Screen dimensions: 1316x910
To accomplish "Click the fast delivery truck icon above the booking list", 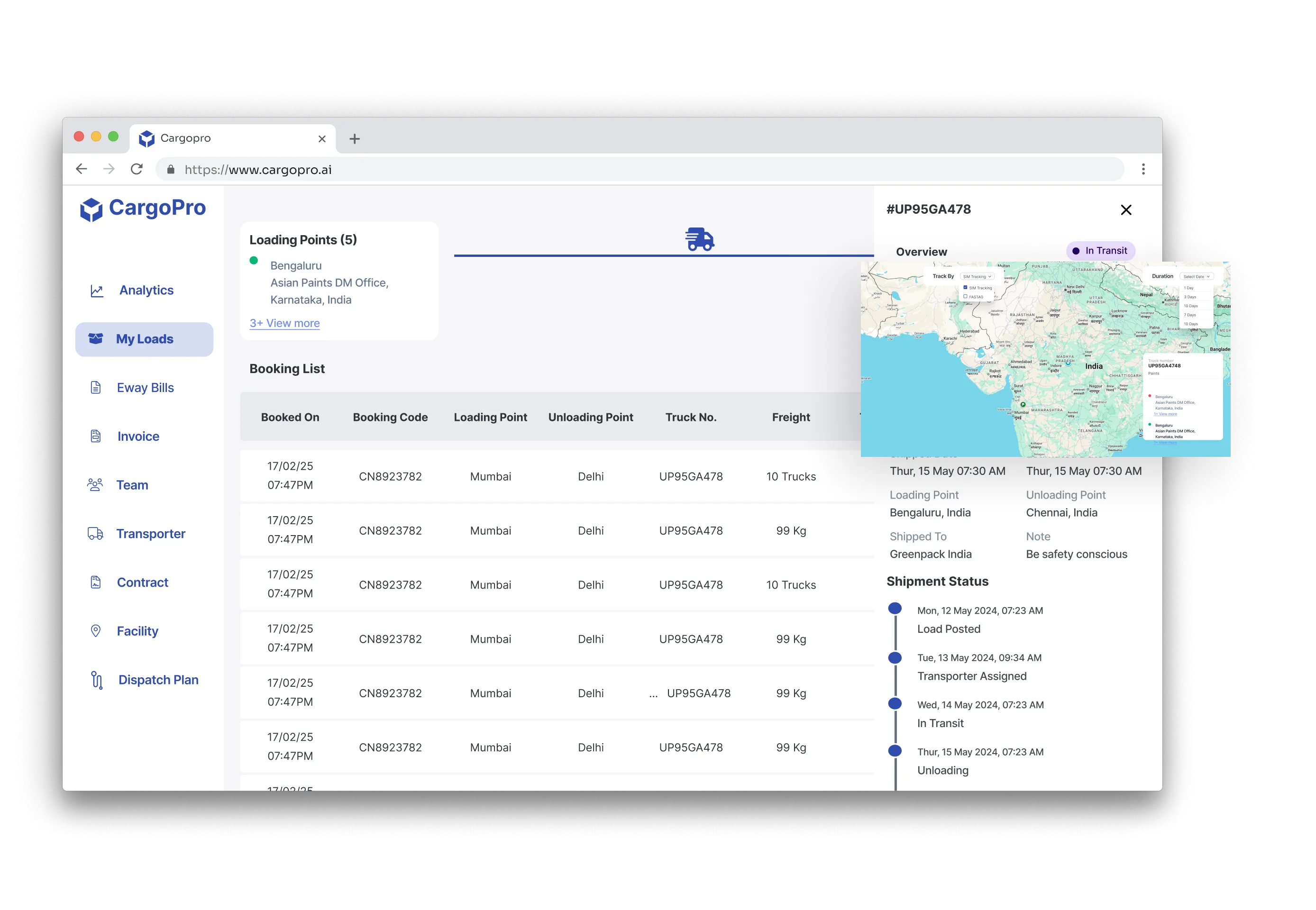I will tap(700, 239).
